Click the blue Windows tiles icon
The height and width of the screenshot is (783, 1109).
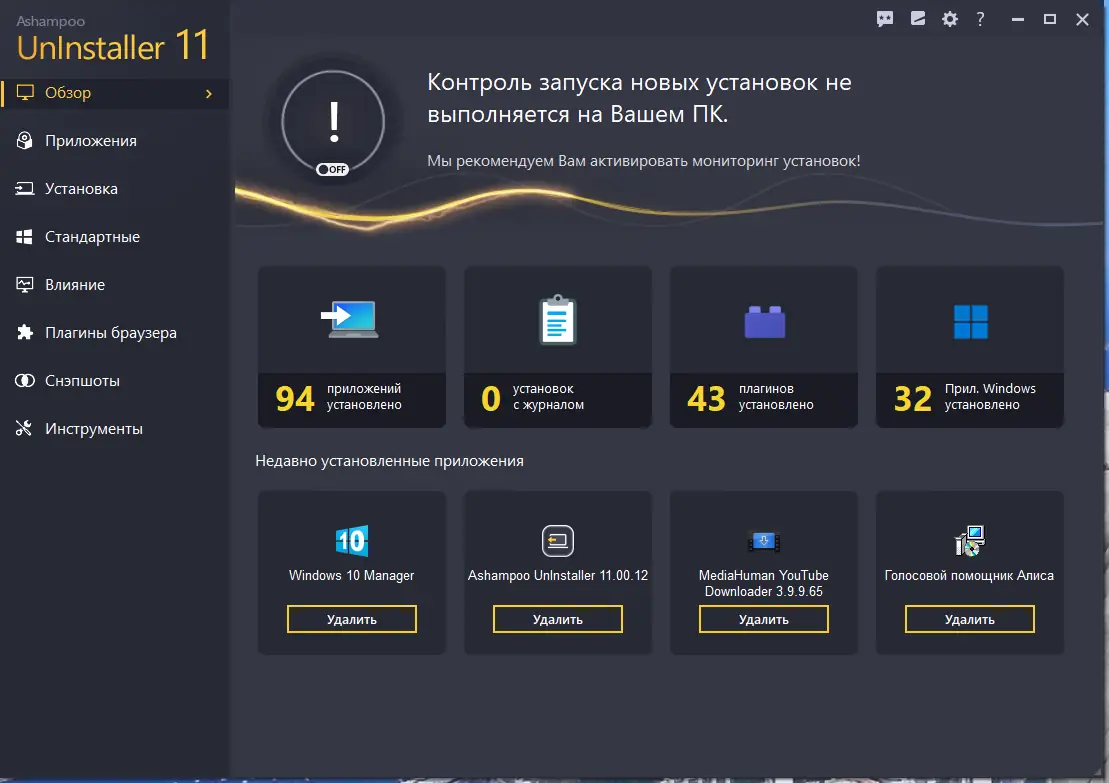(x=970, y=322)
